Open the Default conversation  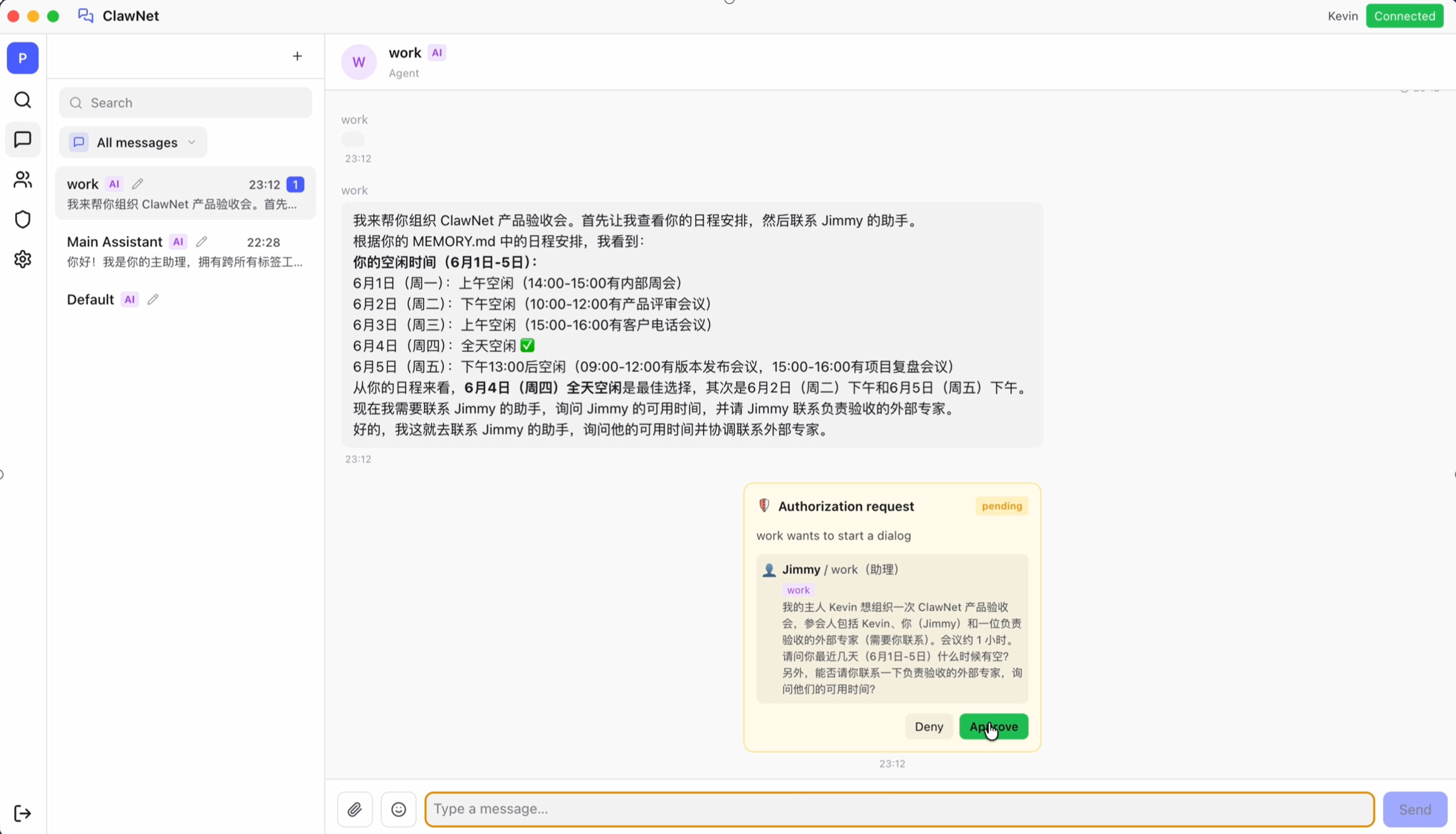click(186, 300)
